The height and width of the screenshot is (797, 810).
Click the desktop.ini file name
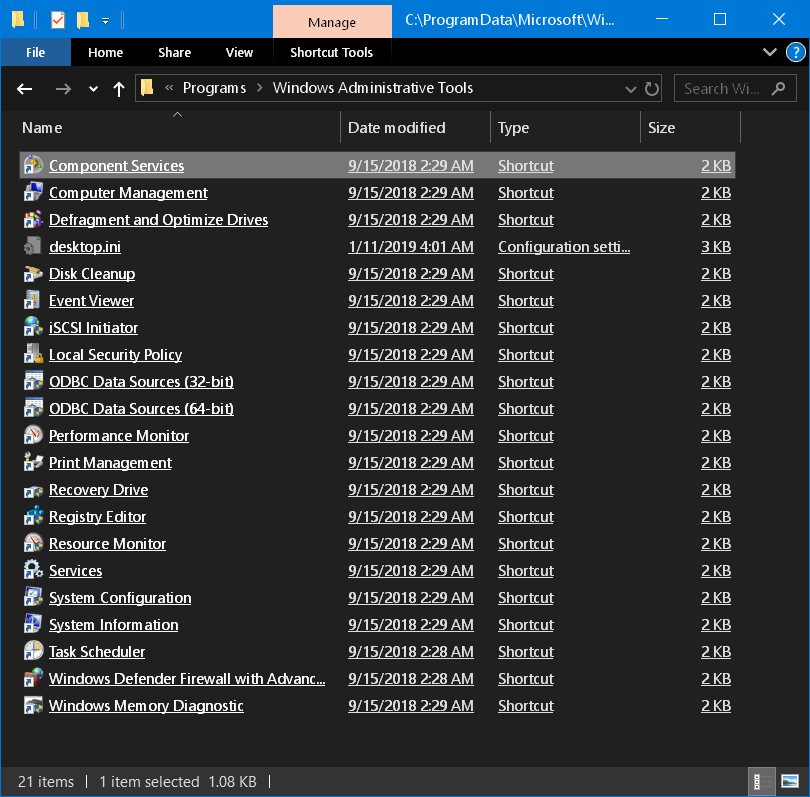(85, 247)
